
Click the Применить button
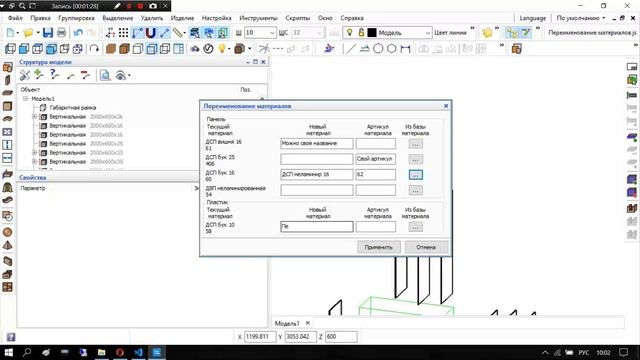(x=379, y=247)
